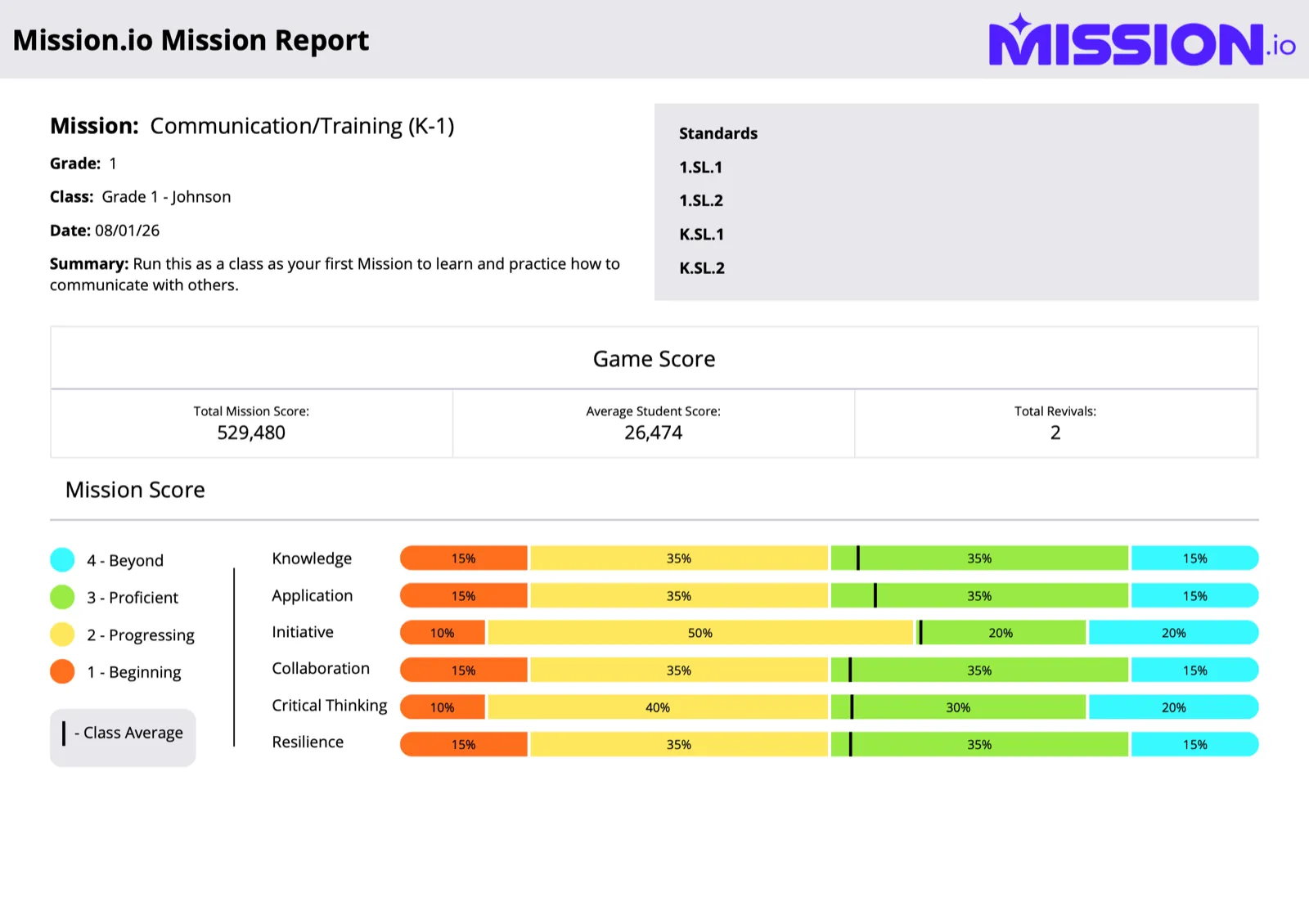The image size is (1309, 924).
Task: Click the green '3 - Proficient' legend dot
Action: (62, 597)
